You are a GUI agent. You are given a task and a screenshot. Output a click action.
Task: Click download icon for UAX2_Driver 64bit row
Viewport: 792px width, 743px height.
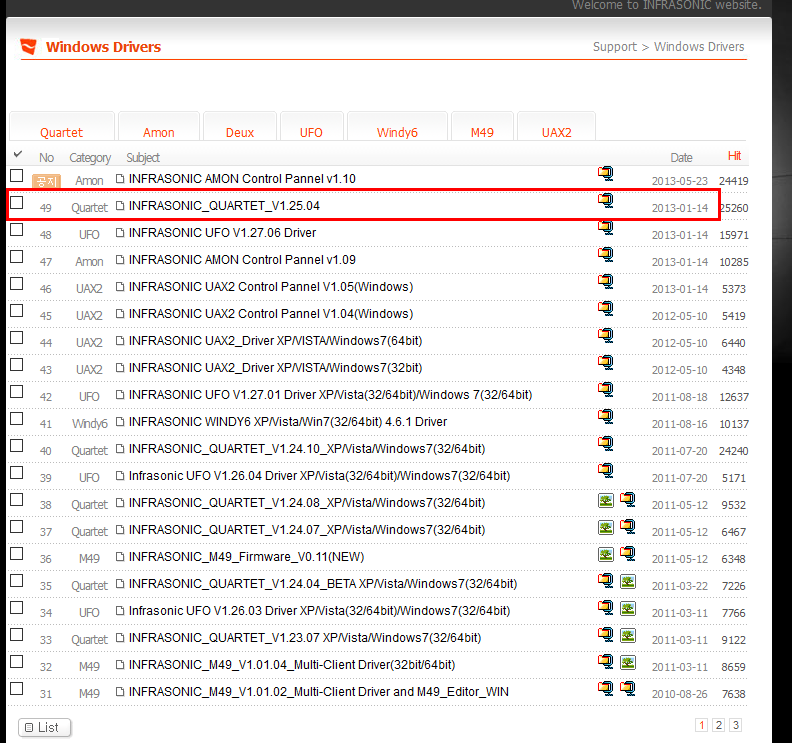pyautogui.click(x=606, y=335)
